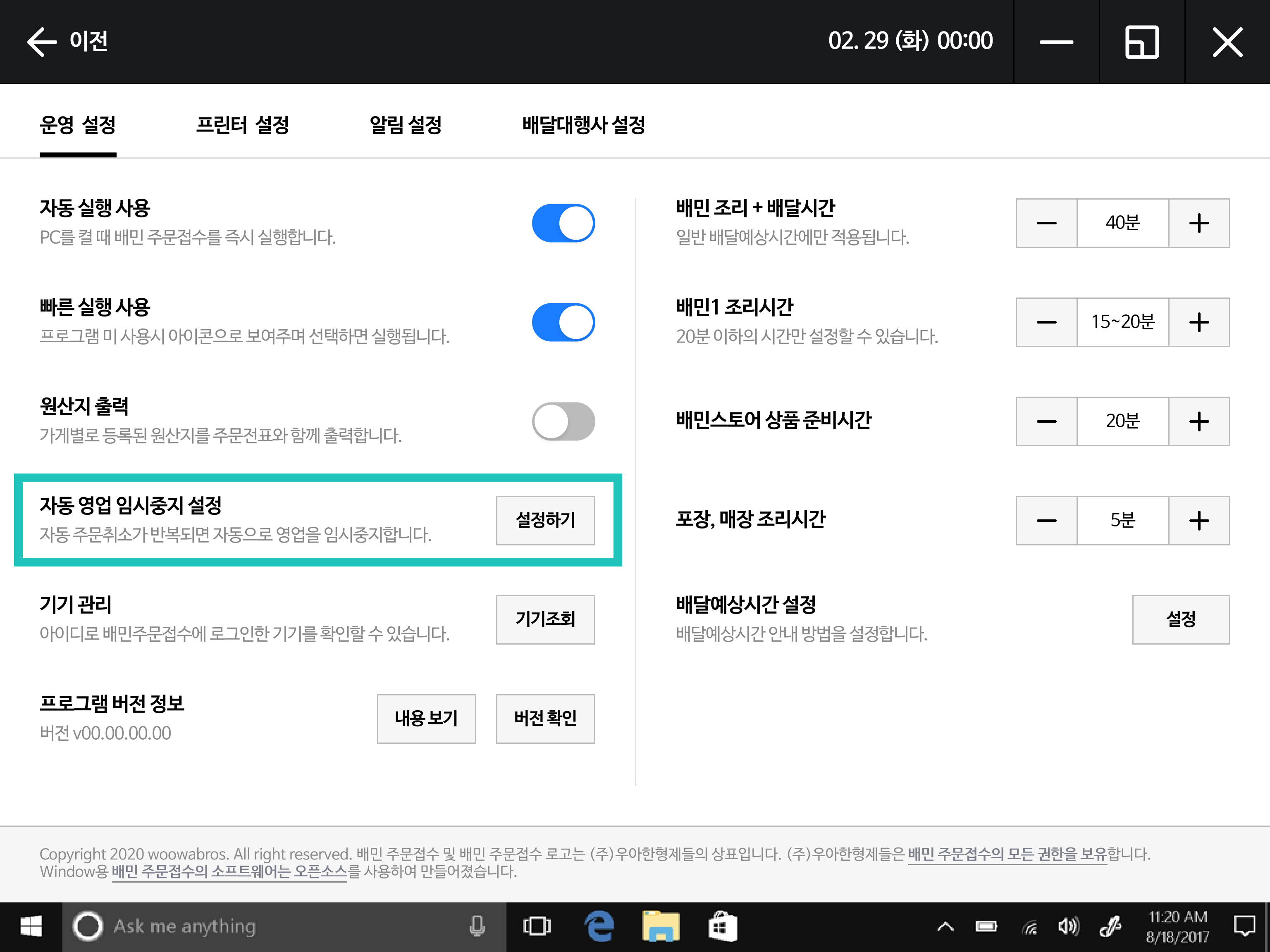
Task: Click the Cortana microphone icon
Action: [477, 927]
